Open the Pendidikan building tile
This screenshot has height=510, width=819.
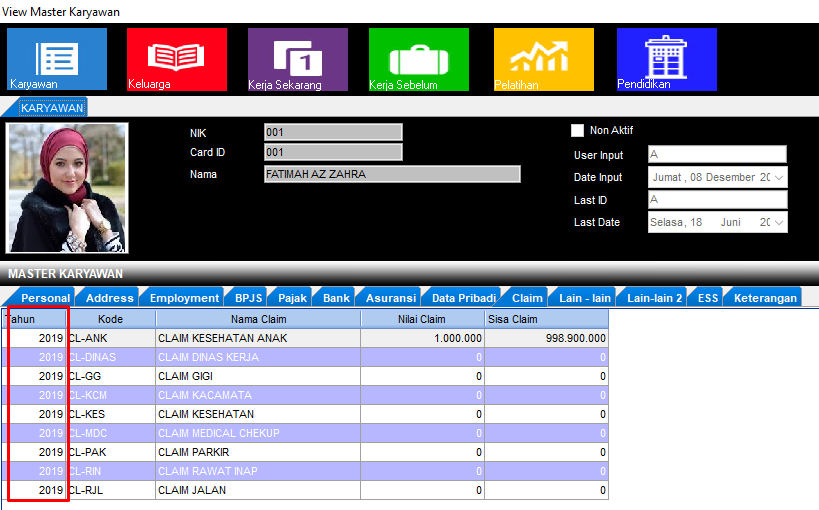tap(666, 59)
